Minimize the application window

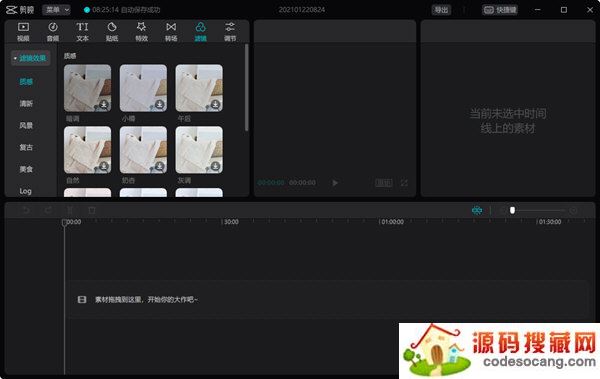(538, 10)
